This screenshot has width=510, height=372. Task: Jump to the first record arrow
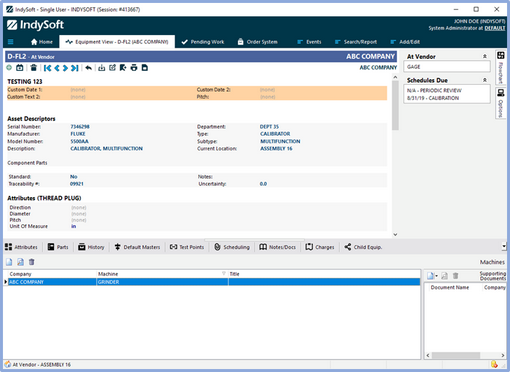pyautogui.click(x=47, y=68)
